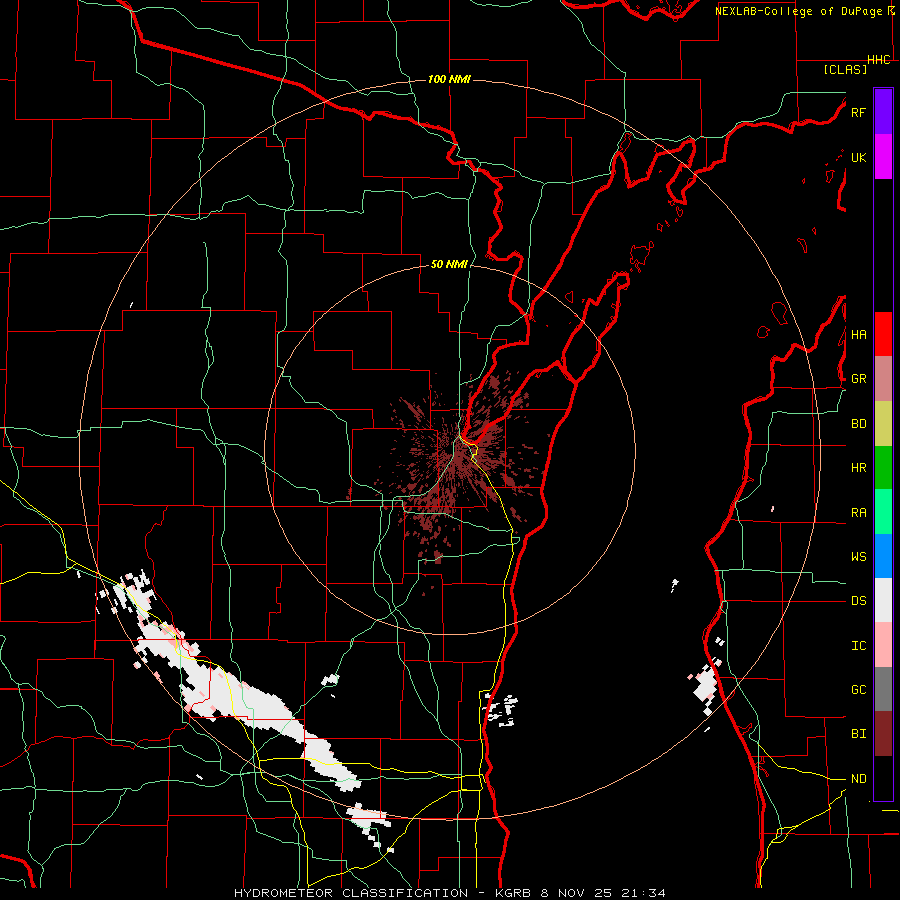The width and height of the screenshot is (900, 900).
Task: Click the UK legend label
Action: pos(858,157)
